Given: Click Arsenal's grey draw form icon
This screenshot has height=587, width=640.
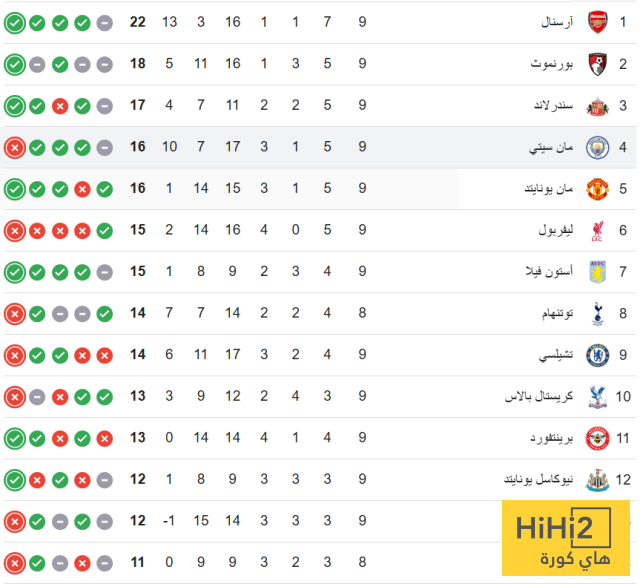Looking at the screenshot, I should click(x=104, y=22).
